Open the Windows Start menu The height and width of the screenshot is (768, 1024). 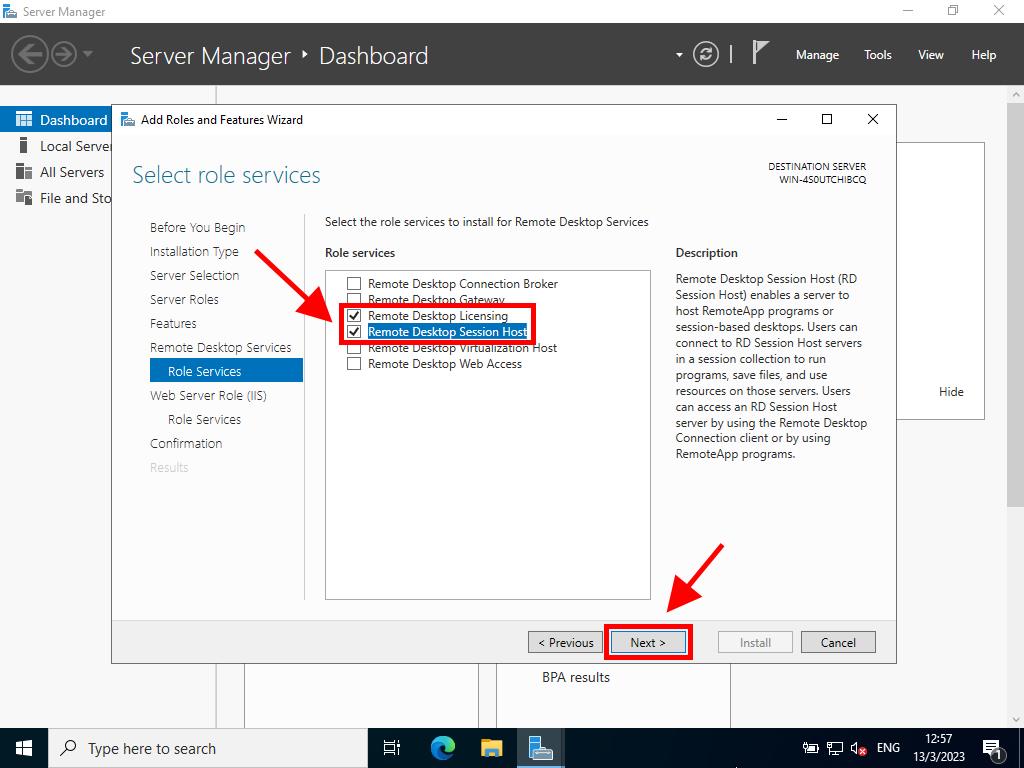[x=24, y=748]
